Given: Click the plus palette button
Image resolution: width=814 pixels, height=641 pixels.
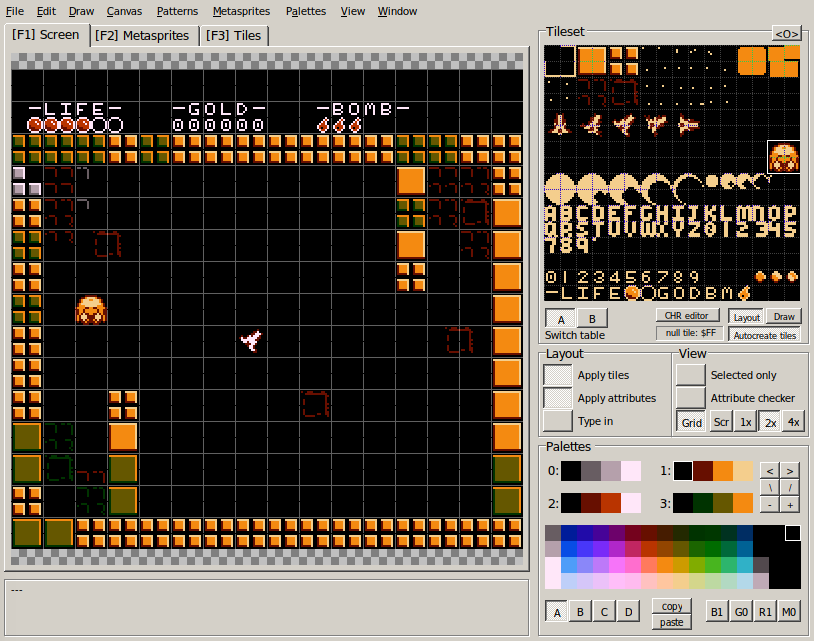Looking at the screenshot, I should (x=790, y=504).
